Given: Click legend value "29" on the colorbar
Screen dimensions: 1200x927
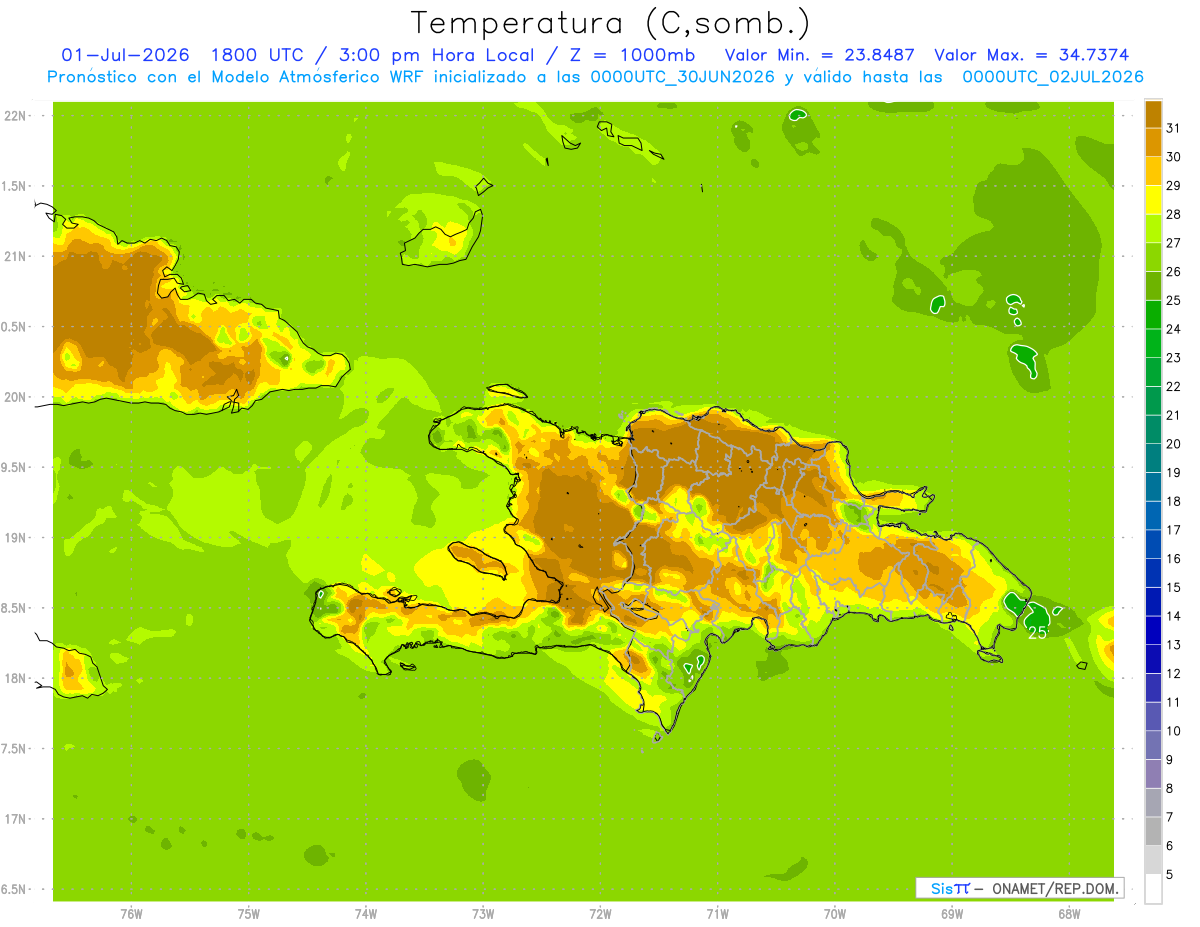Looking at the screenshot, I should coord(1174,185).
